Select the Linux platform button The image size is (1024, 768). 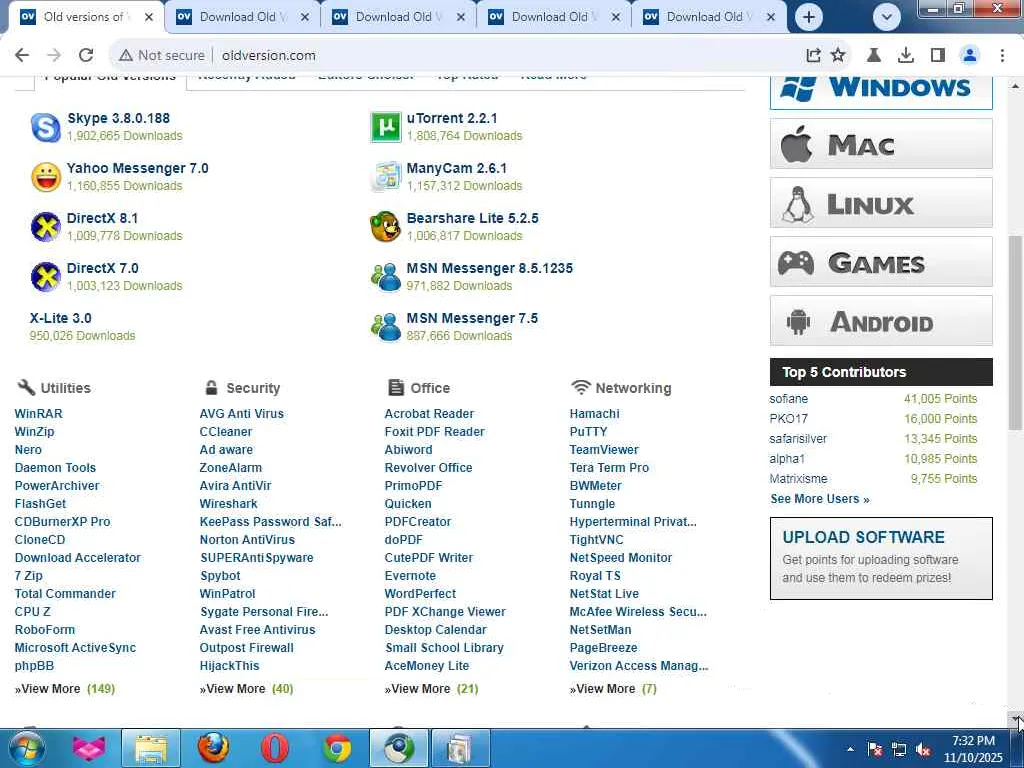[881, 203]
